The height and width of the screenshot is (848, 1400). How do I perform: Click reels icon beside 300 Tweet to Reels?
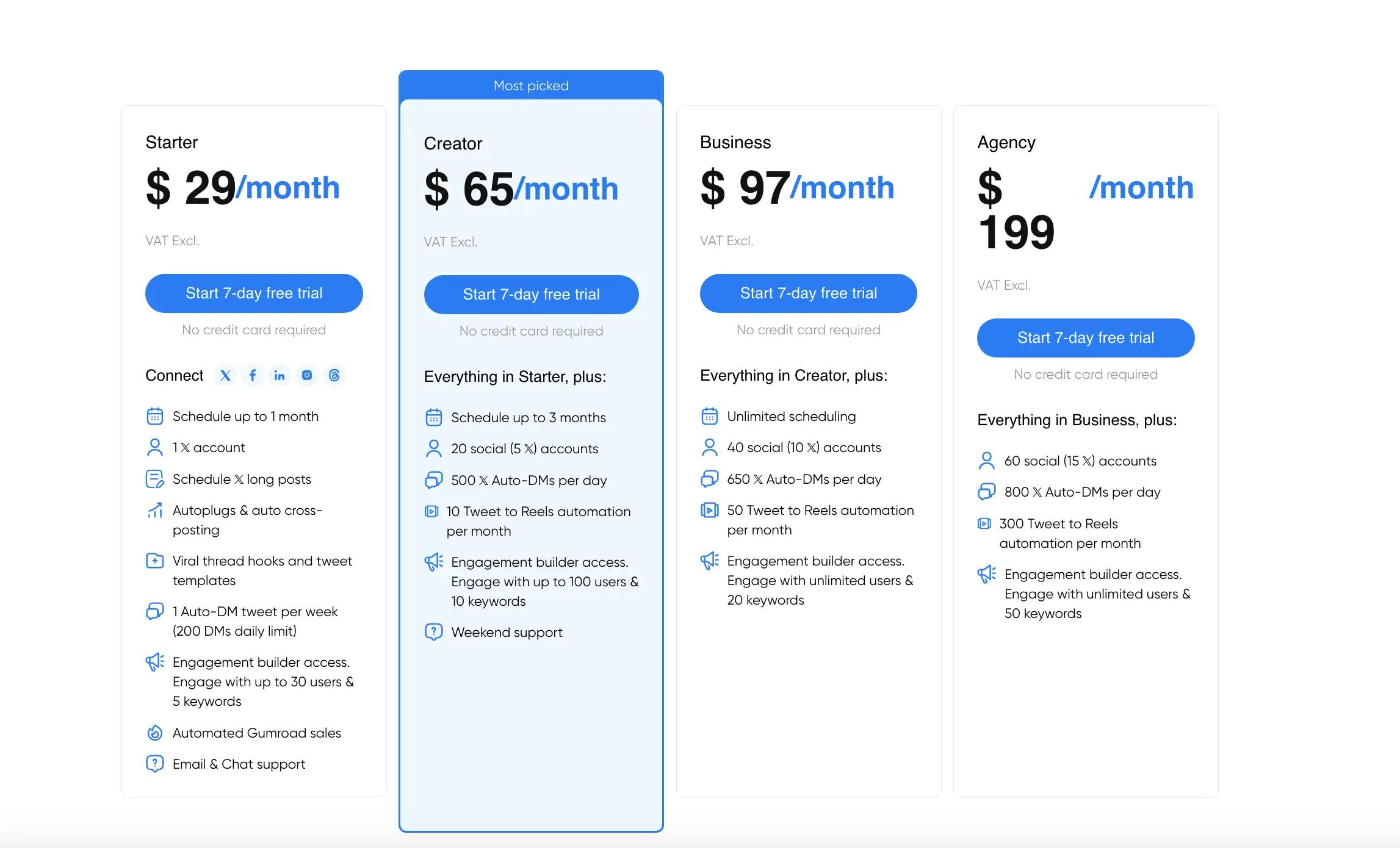click(x=984, y=523)
